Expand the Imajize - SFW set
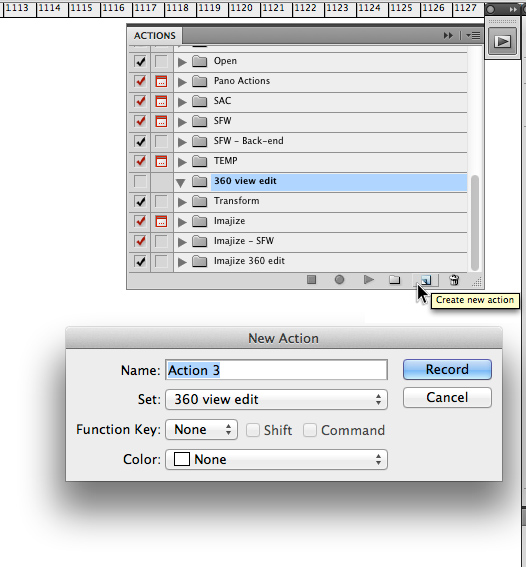526x567 pixels. tap(182, 242)
